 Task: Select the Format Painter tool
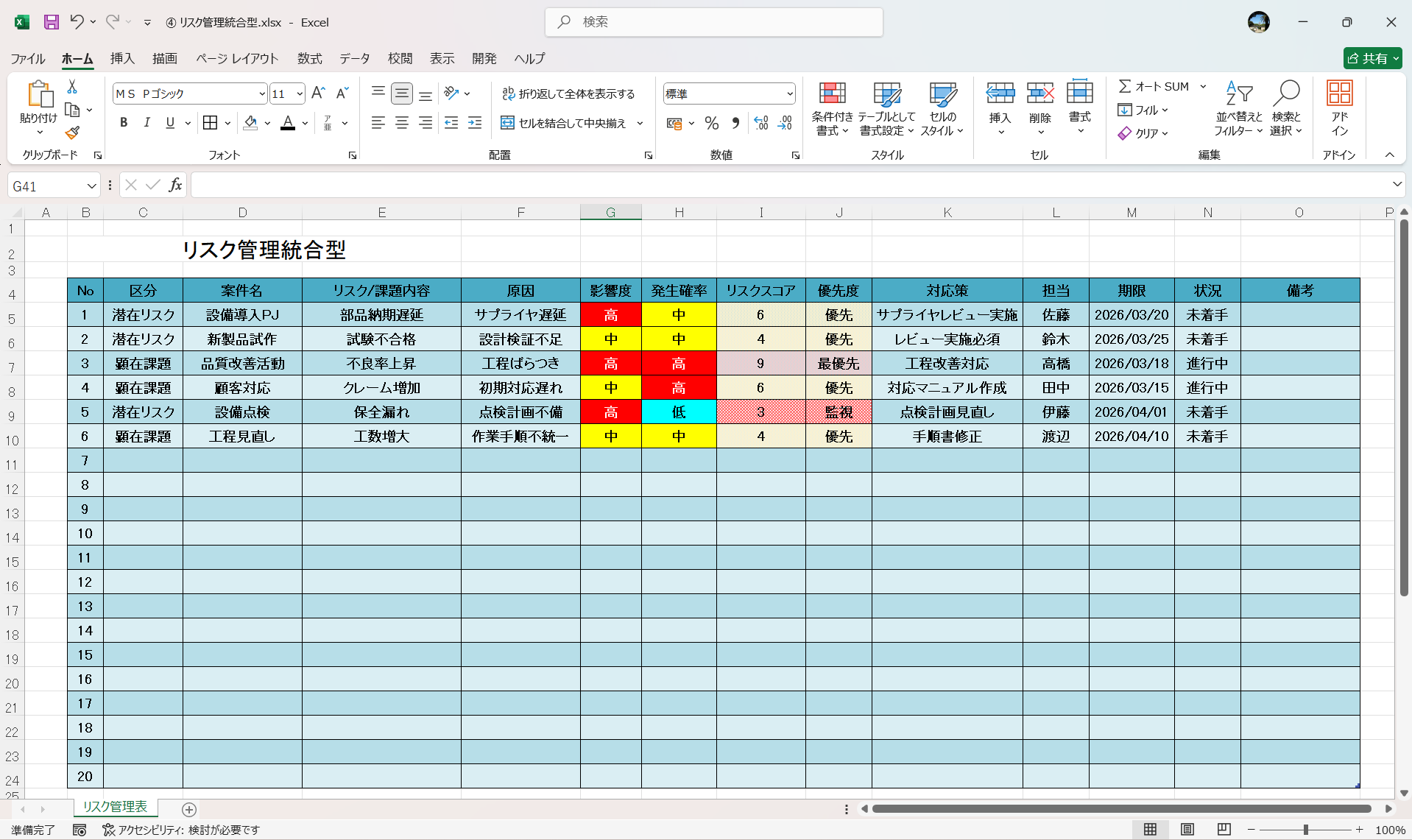click(71, 133)
